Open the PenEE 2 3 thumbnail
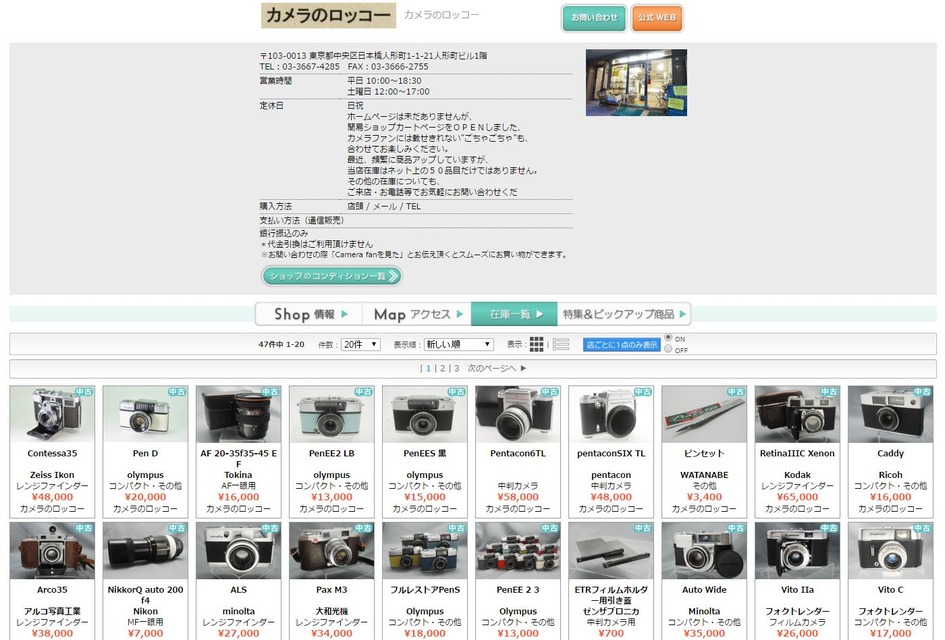This screenshot has height=640, width=945. 518,550
